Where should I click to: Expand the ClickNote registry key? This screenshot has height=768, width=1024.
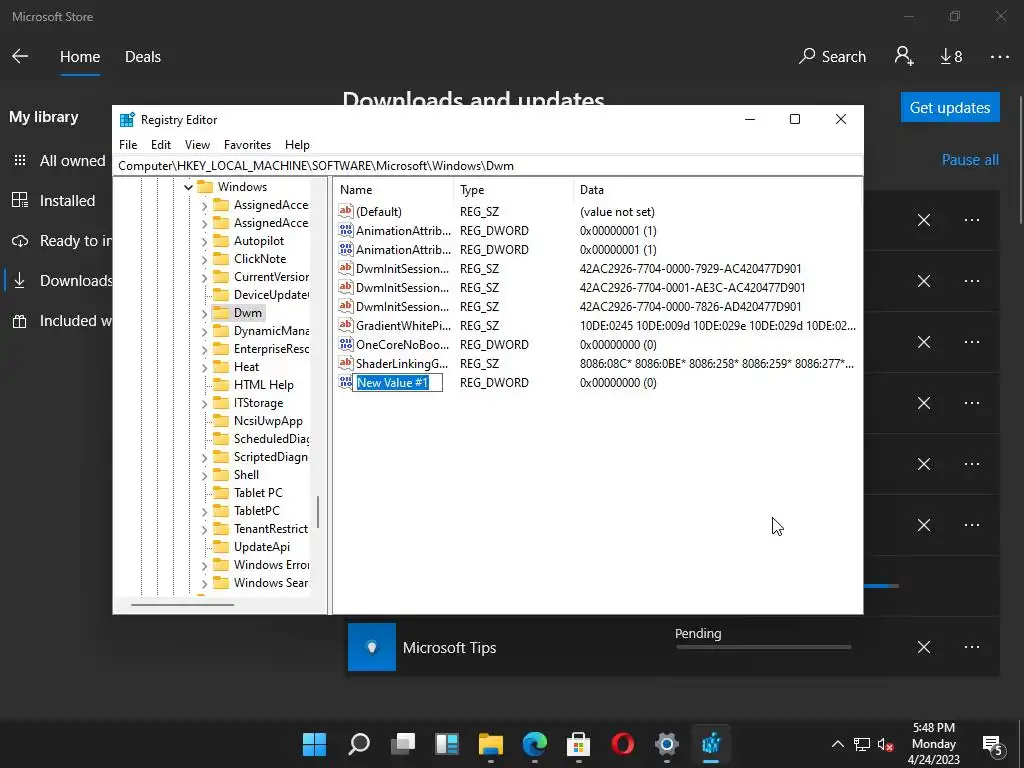tap(204, 260)
